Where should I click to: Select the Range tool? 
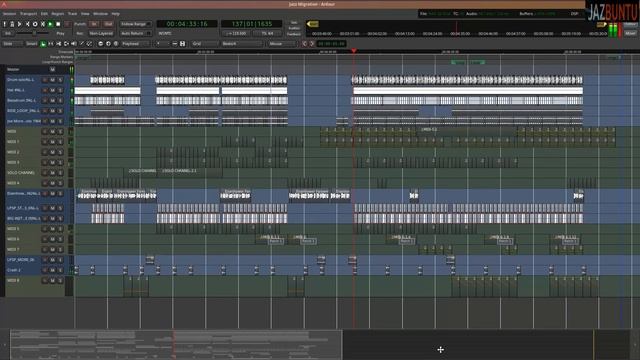pyautogui.click(x=51, y=44)
